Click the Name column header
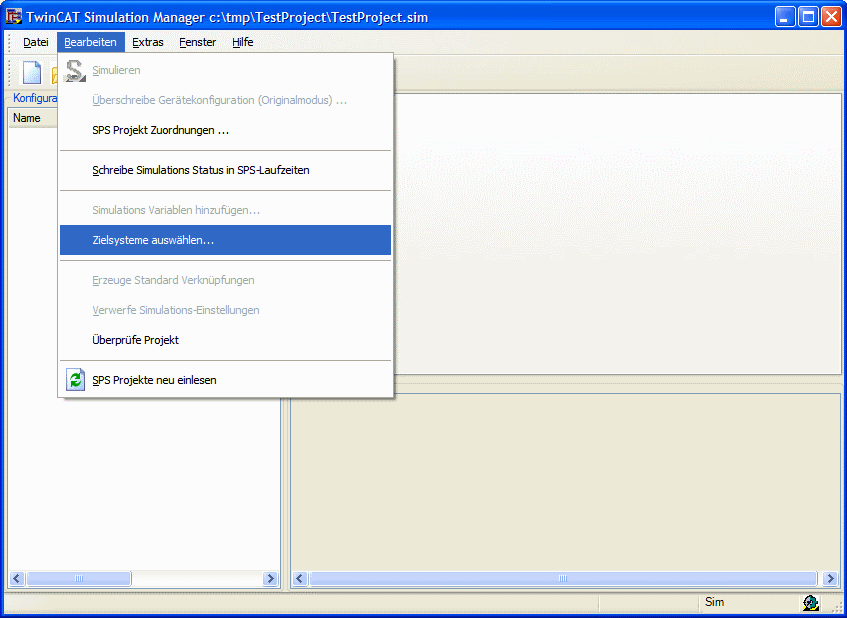Screen dimensions: 847x618 33,118
